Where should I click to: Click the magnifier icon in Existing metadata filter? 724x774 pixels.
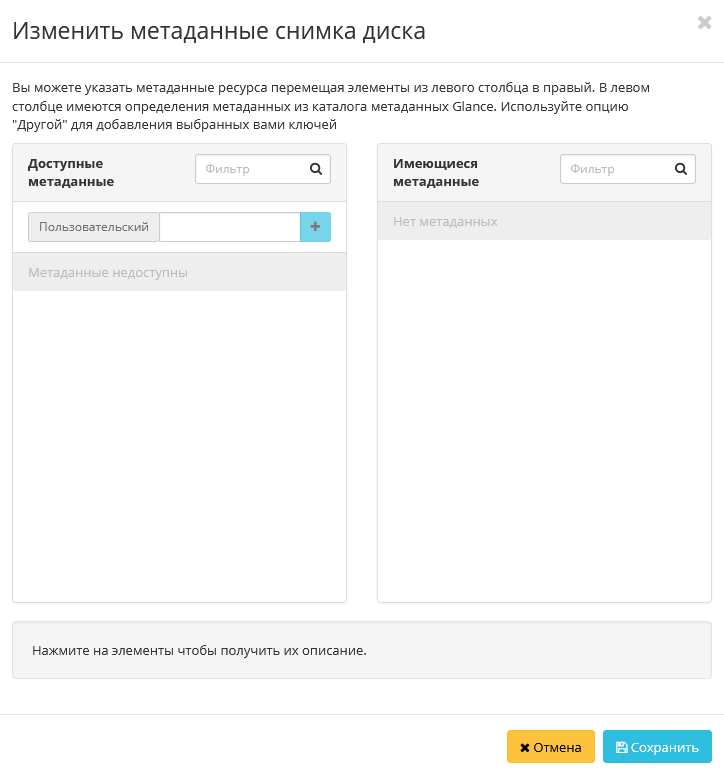[681, 170]
